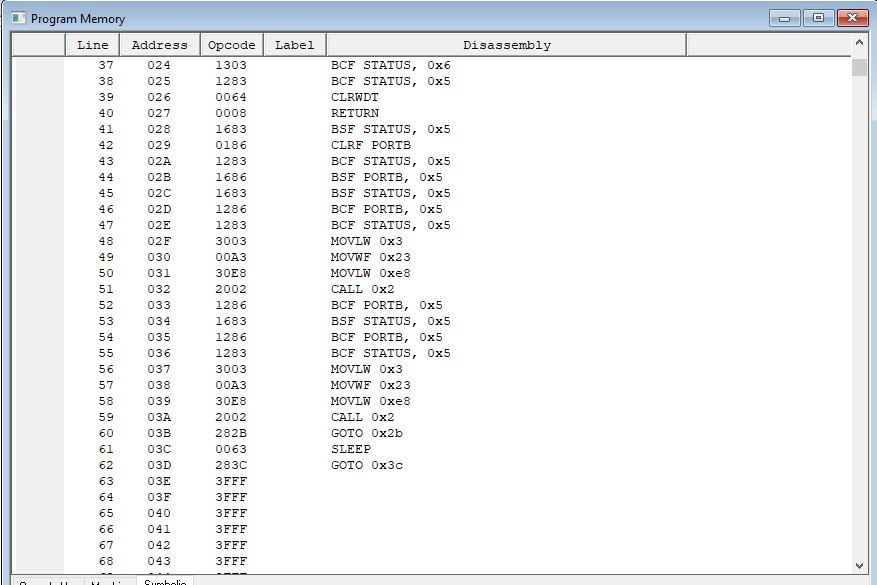Click address 028 cell

[x=159, y=129]
